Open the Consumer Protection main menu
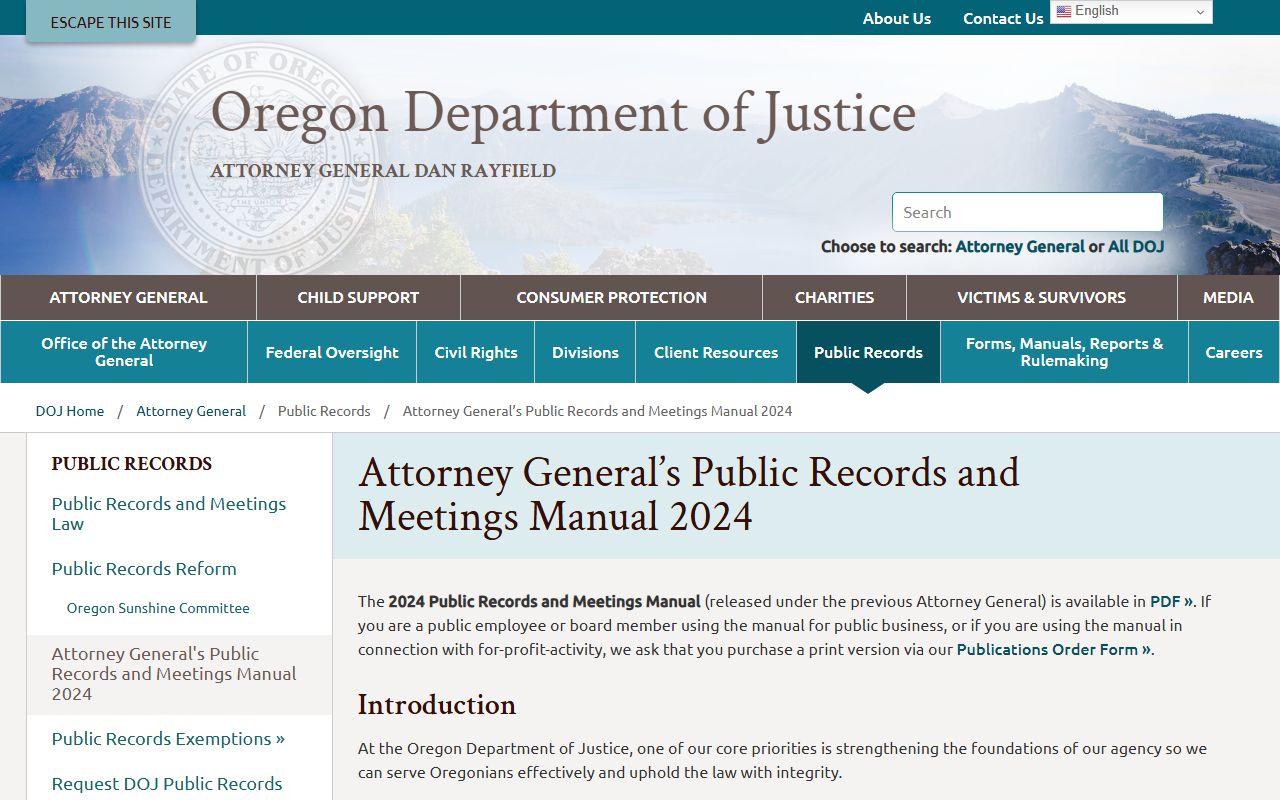This screenshot has height=800, width=1280. coord(611,297)
